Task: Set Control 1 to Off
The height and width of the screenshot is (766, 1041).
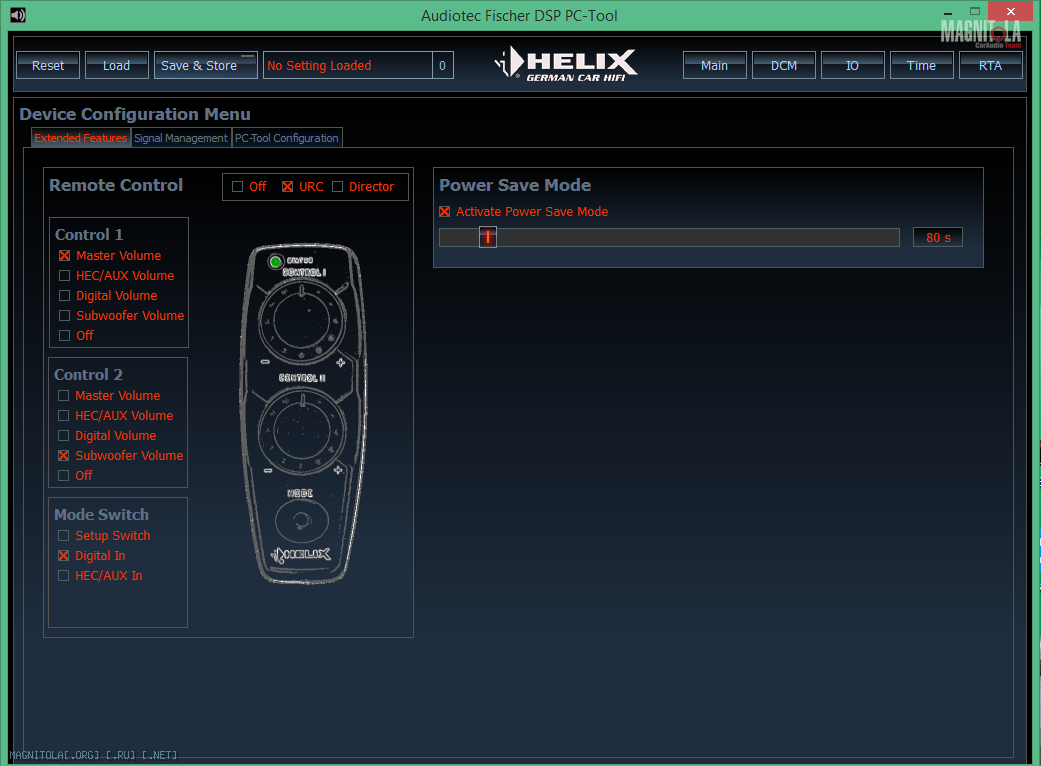Action: 64,335
